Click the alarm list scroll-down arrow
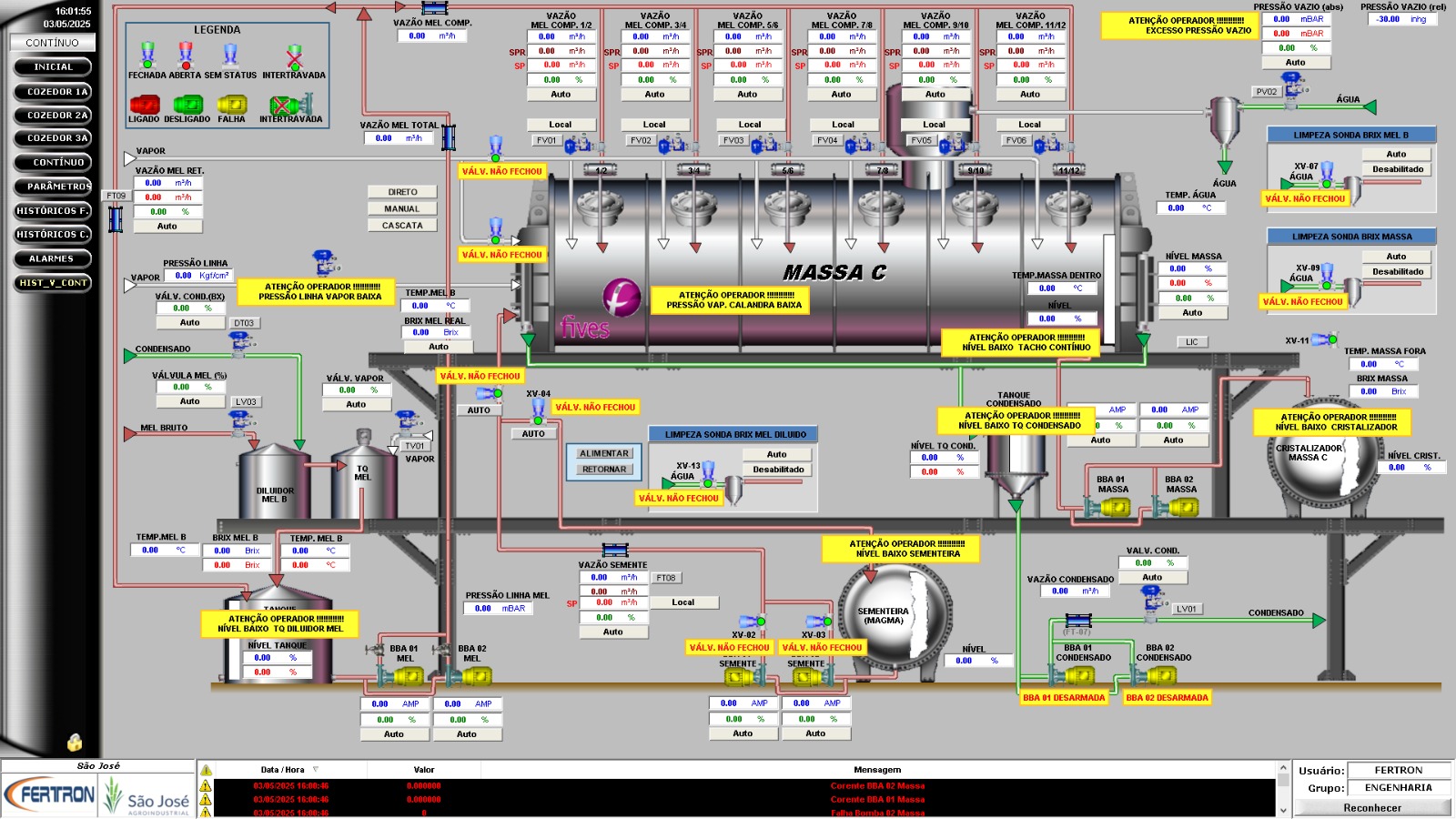 pos(1283,810)
